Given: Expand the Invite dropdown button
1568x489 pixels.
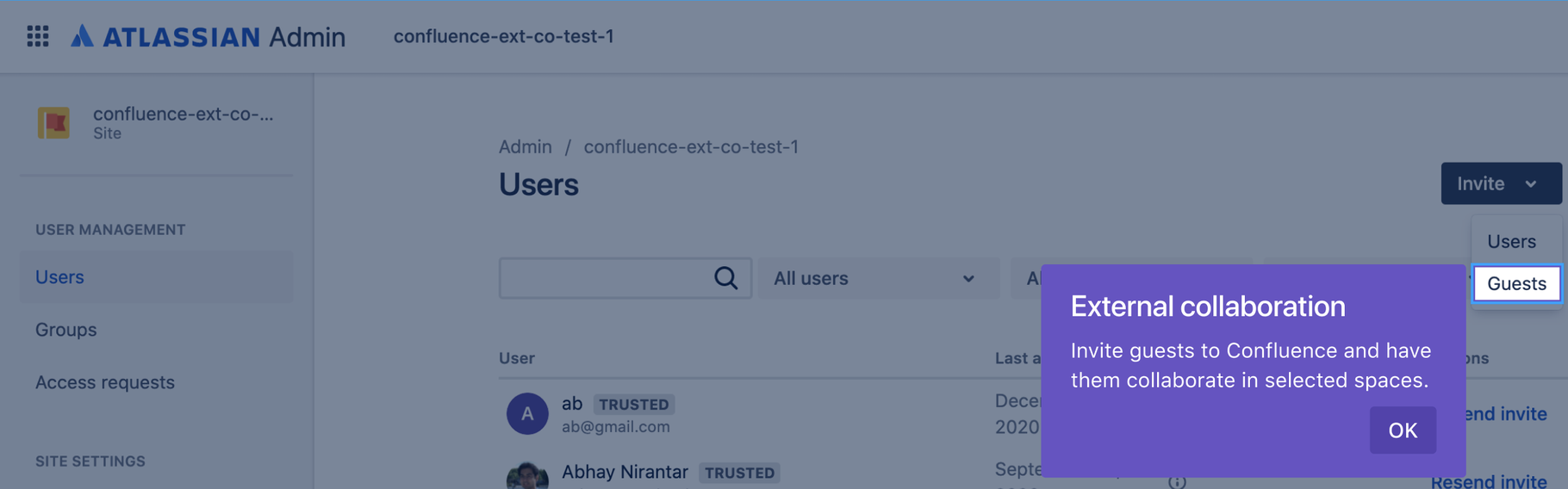Looking at the screenshot, I should pos(1501,183).
